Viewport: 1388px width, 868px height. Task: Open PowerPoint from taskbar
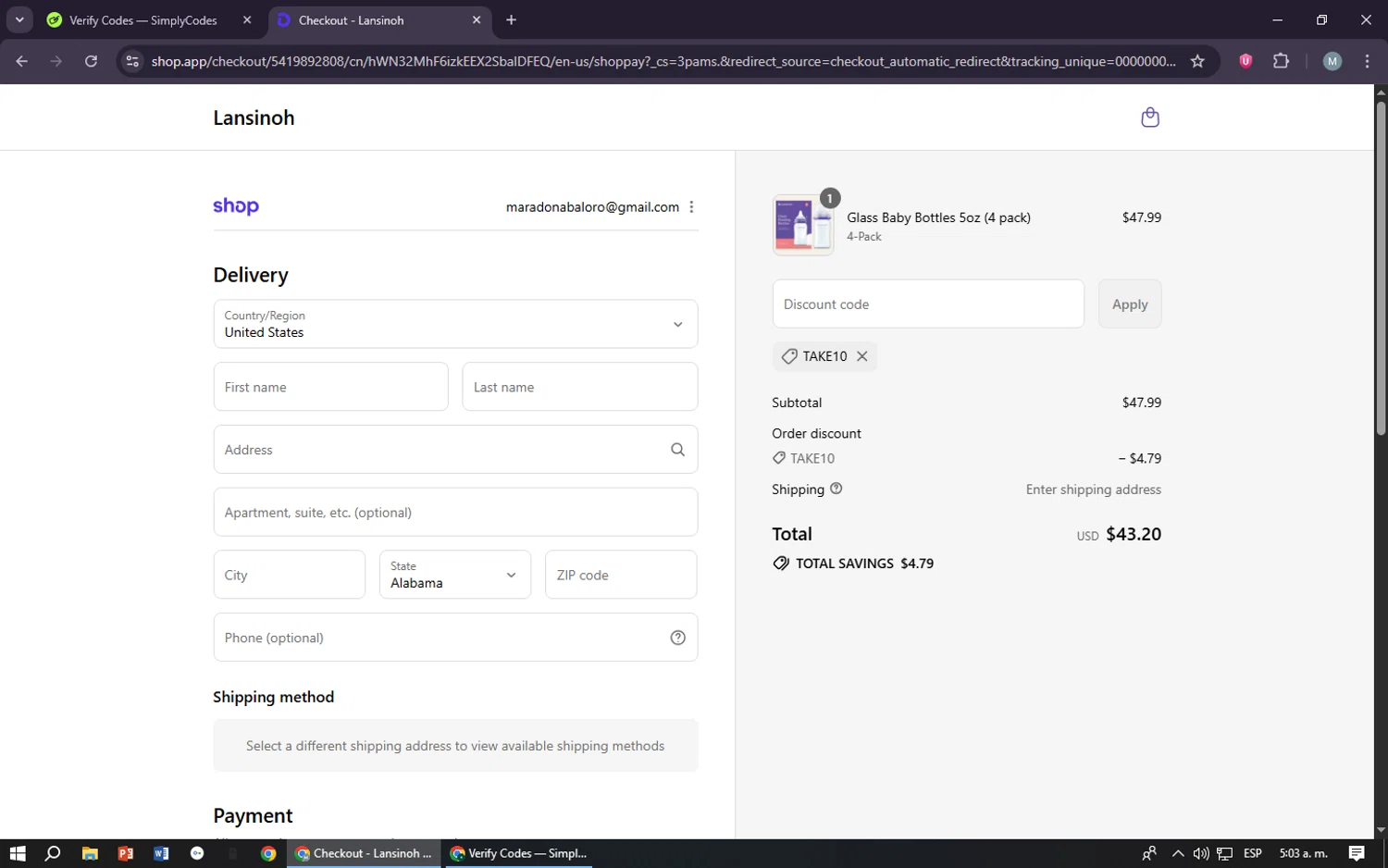[126, 853]
